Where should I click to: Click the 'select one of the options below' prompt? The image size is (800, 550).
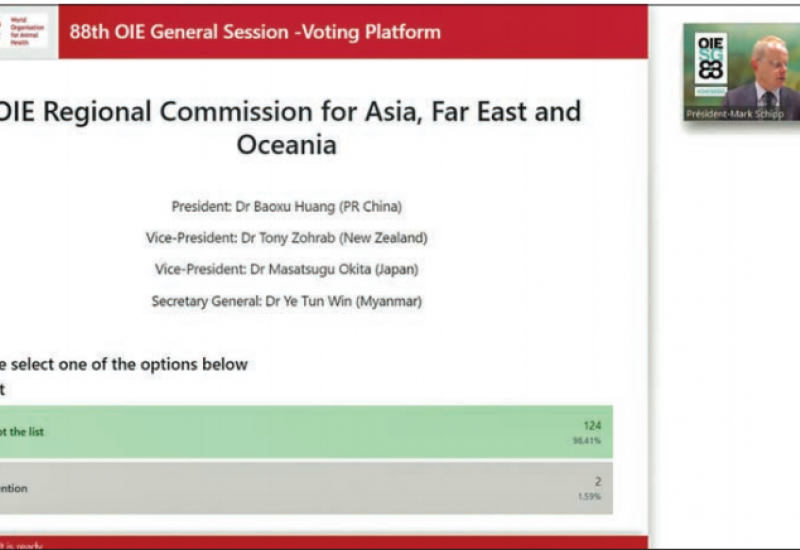[125, 364]
